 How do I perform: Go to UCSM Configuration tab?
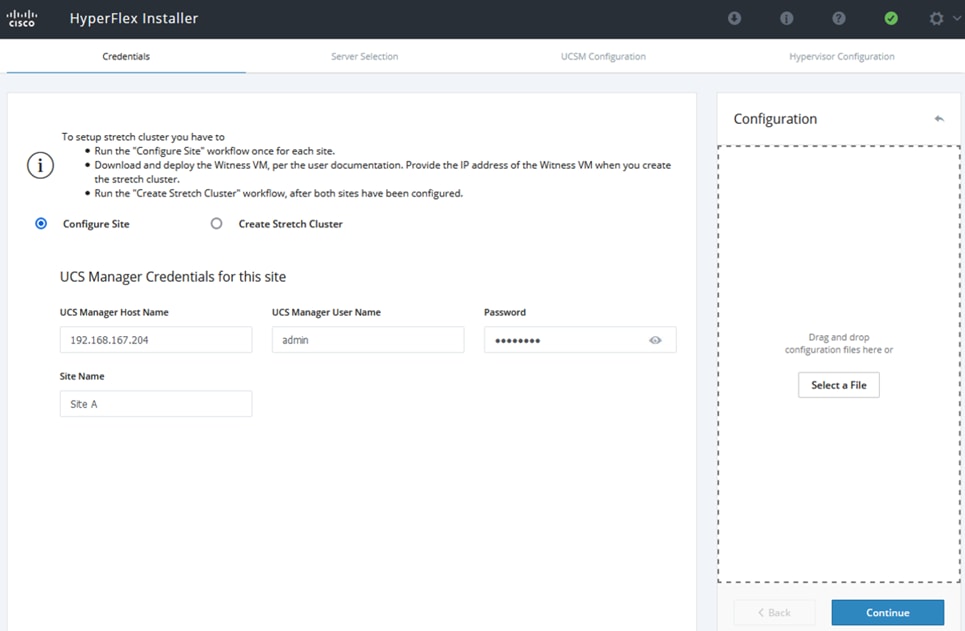603,57
